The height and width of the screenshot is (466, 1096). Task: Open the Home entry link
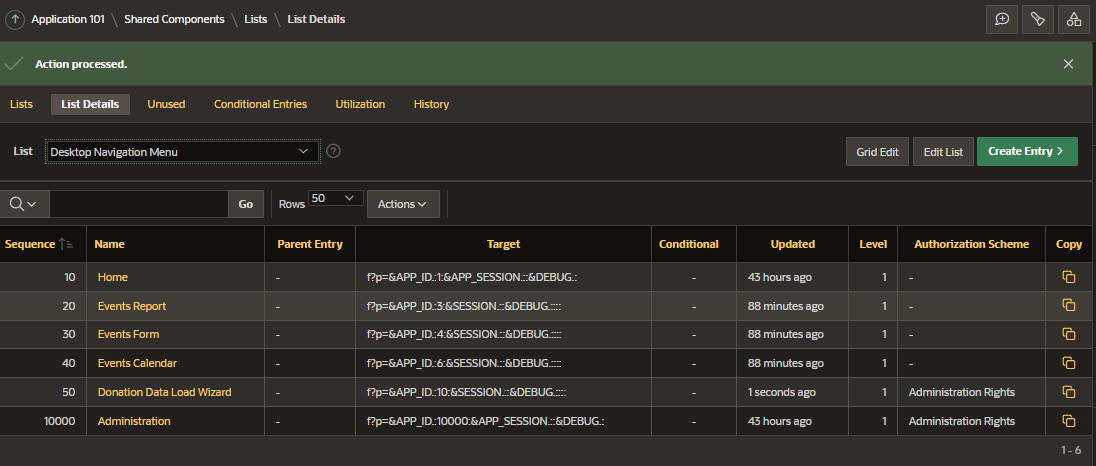click(113, 277)
